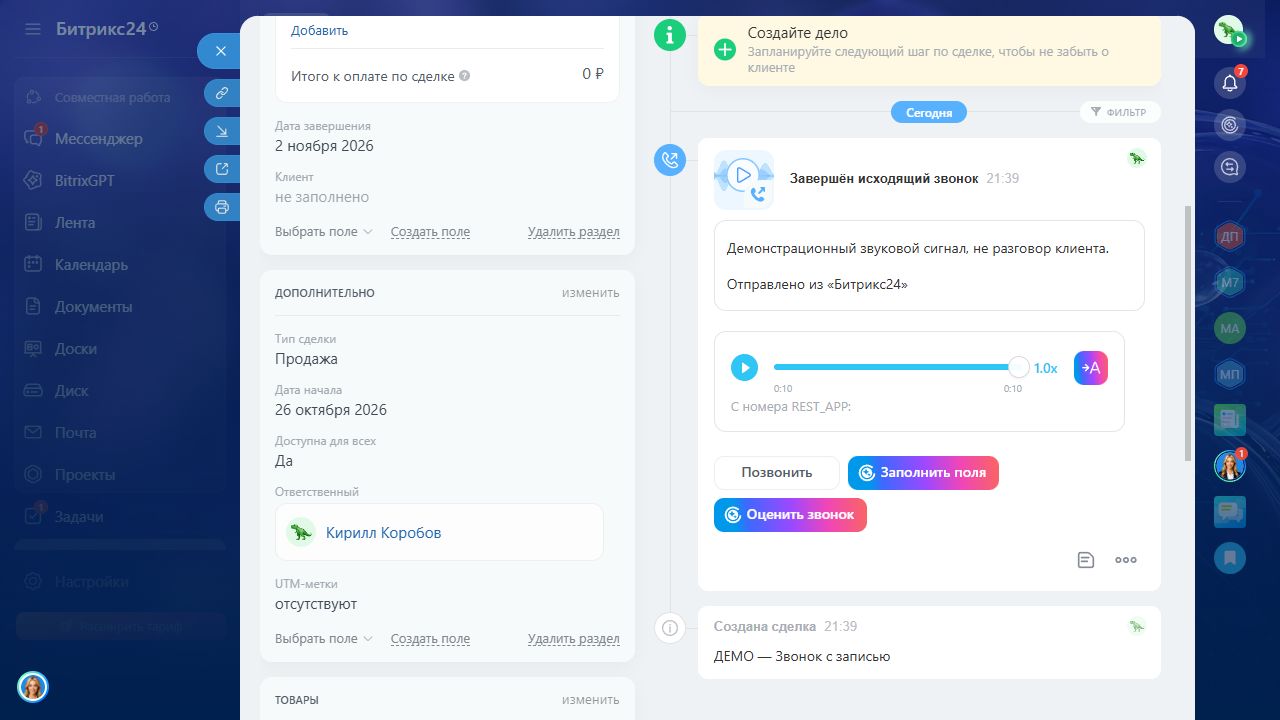This screenshot has height=720, width=1280.
Task: Play the call recording in the audio player
Action: 744,367
